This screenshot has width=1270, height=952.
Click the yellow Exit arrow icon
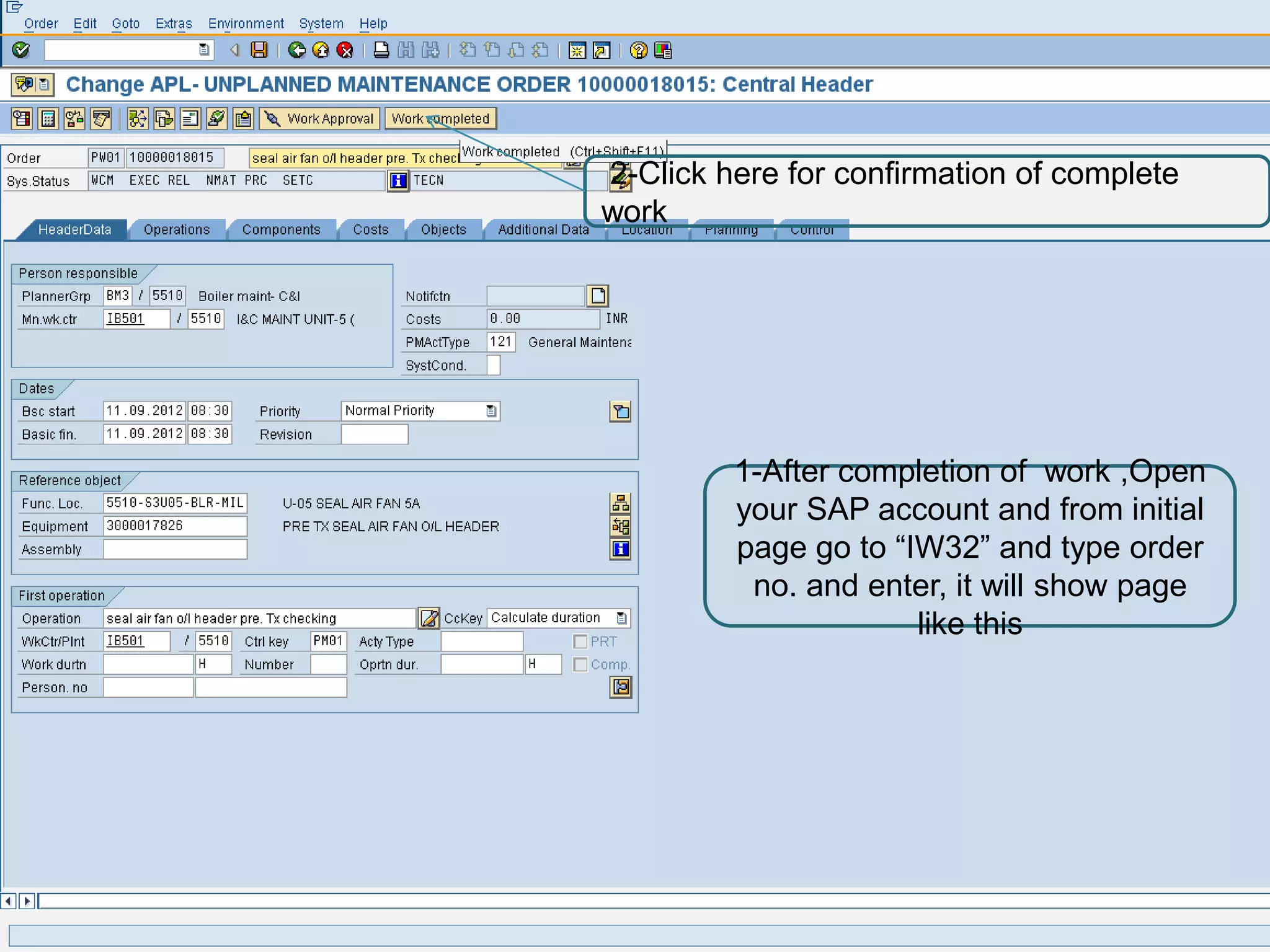tap(321, 50)
